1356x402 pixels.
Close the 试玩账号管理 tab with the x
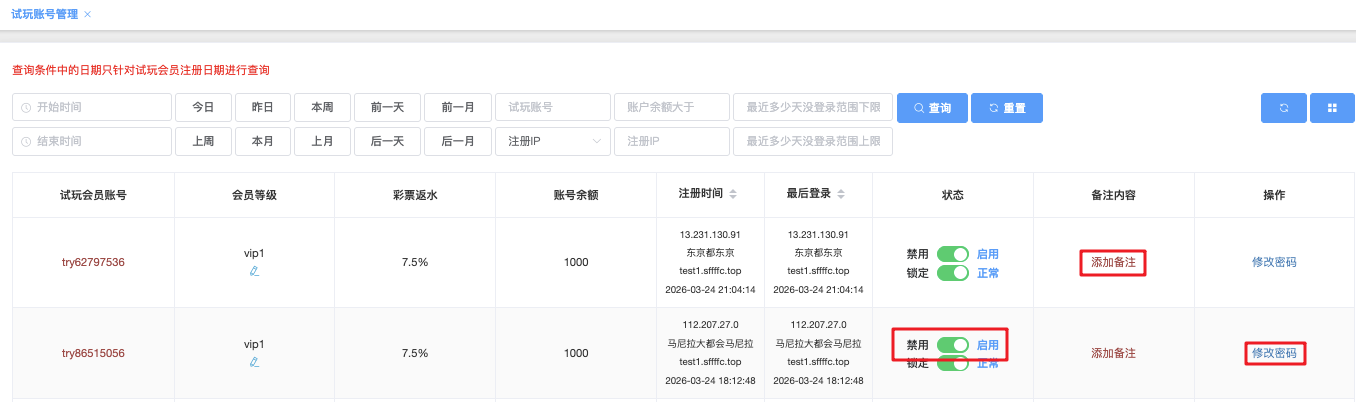pos(88,14)
